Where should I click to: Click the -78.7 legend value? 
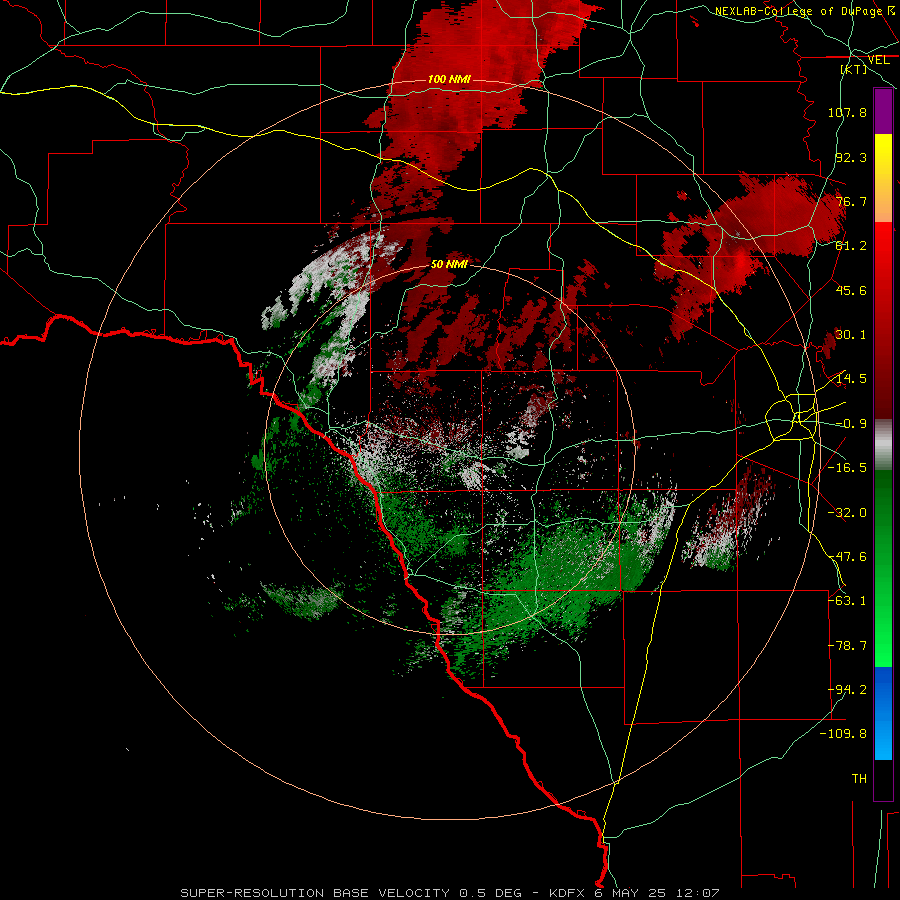[847, 646]
